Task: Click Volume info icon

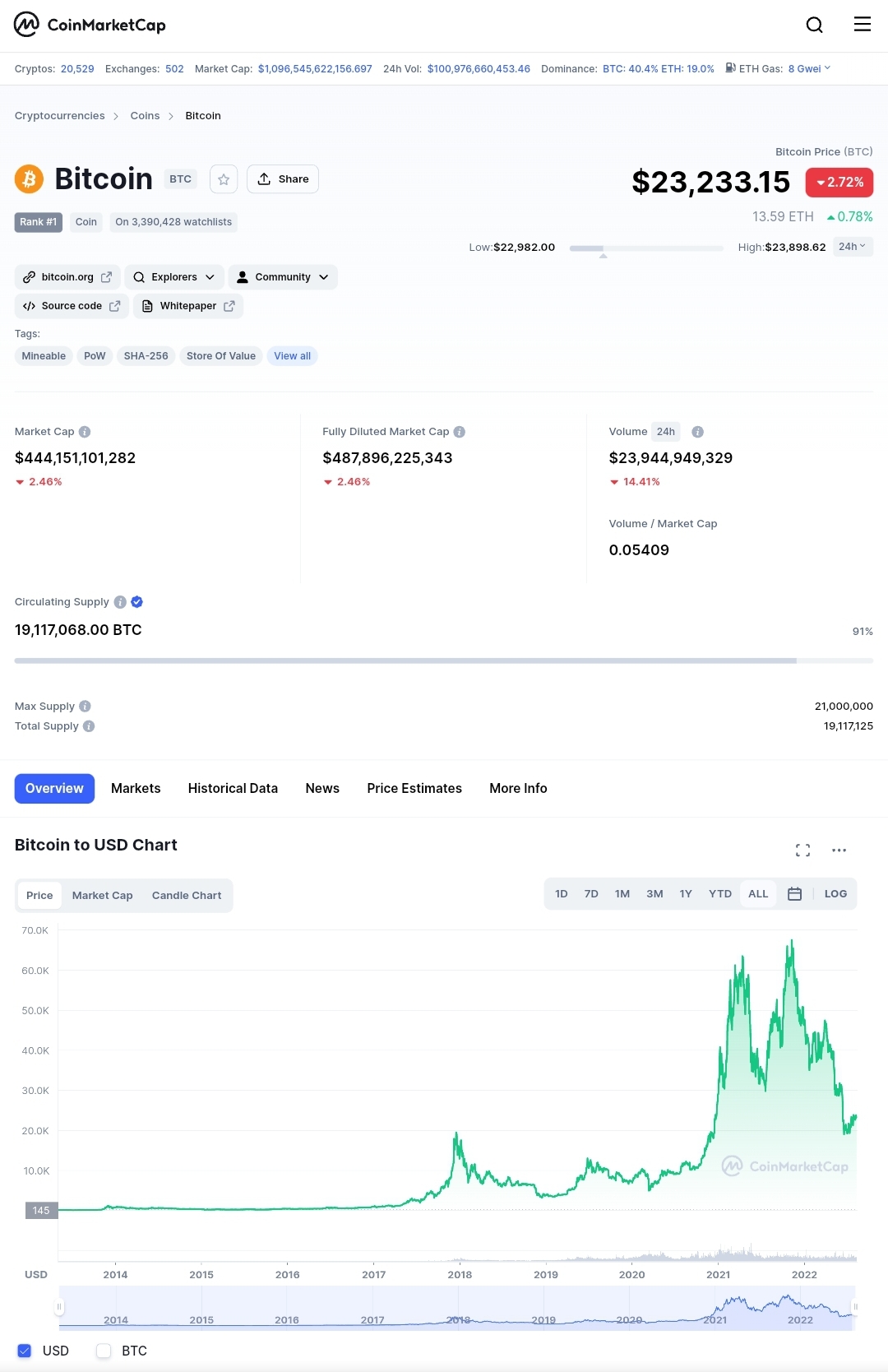Action: 697,432
